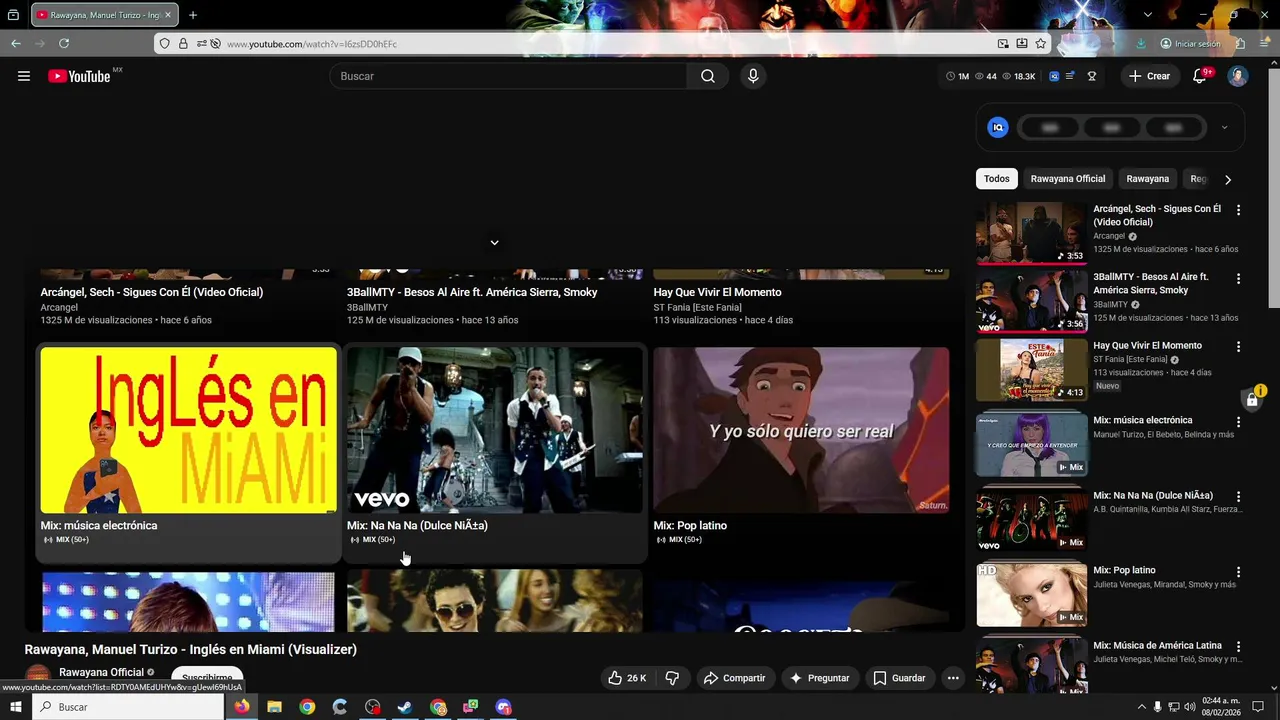Open the Firefox application menu
Screen dimensions: 1280x720
pyautogui.click(x=1264, y=44)
